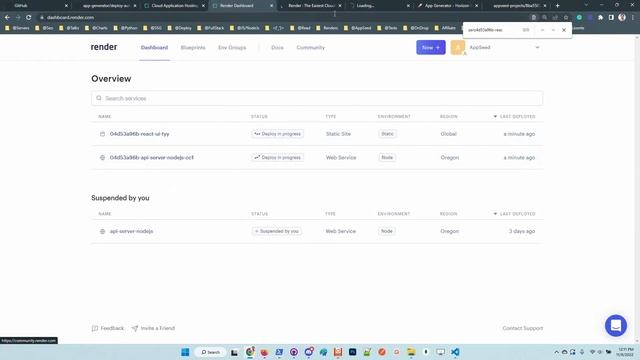
Task: Switch to the App Generator browser tab
Action: 447,6
